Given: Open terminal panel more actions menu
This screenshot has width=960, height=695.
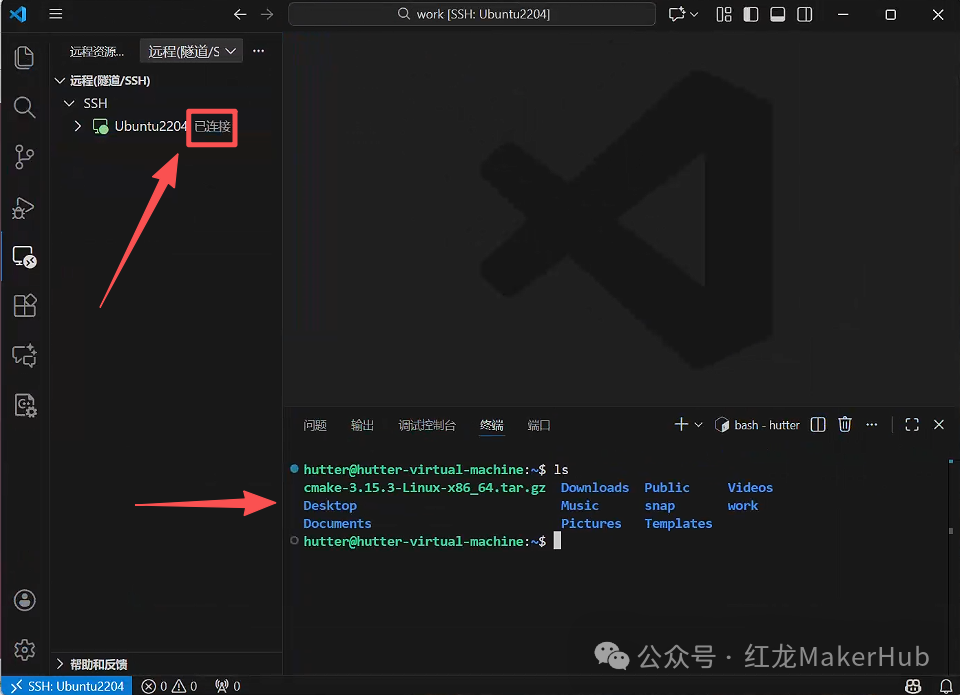Looking at the screenshot, I should (872, 424).
